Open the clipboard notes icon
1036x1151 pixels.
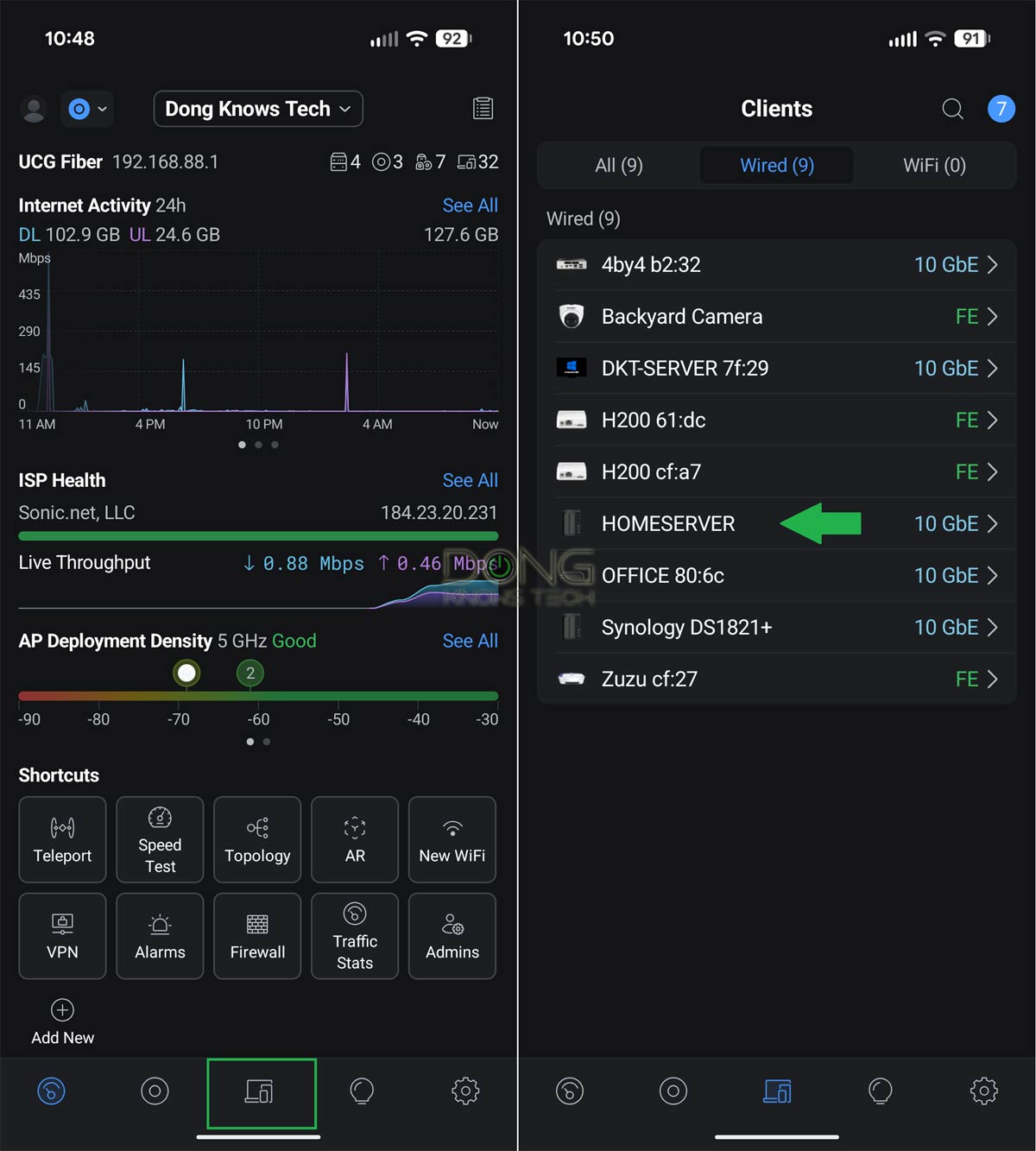[x=482, y=108]
